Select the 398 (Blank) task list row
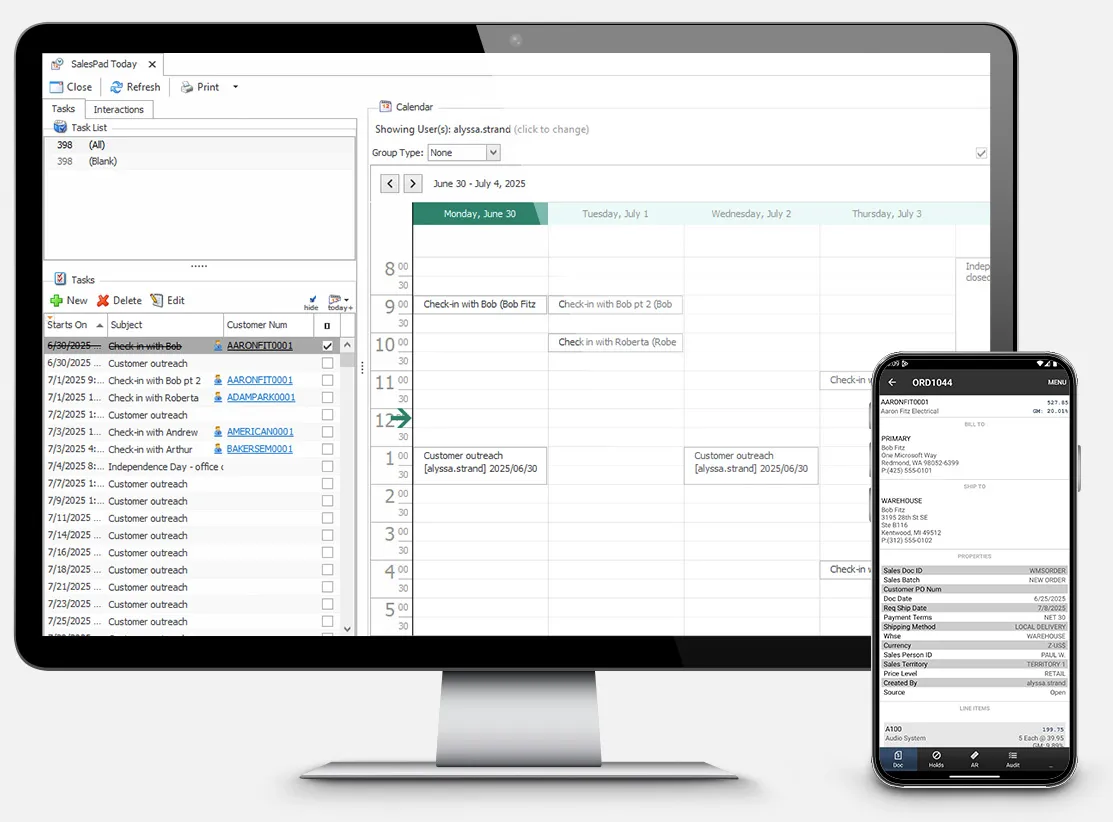 (199, 161)
